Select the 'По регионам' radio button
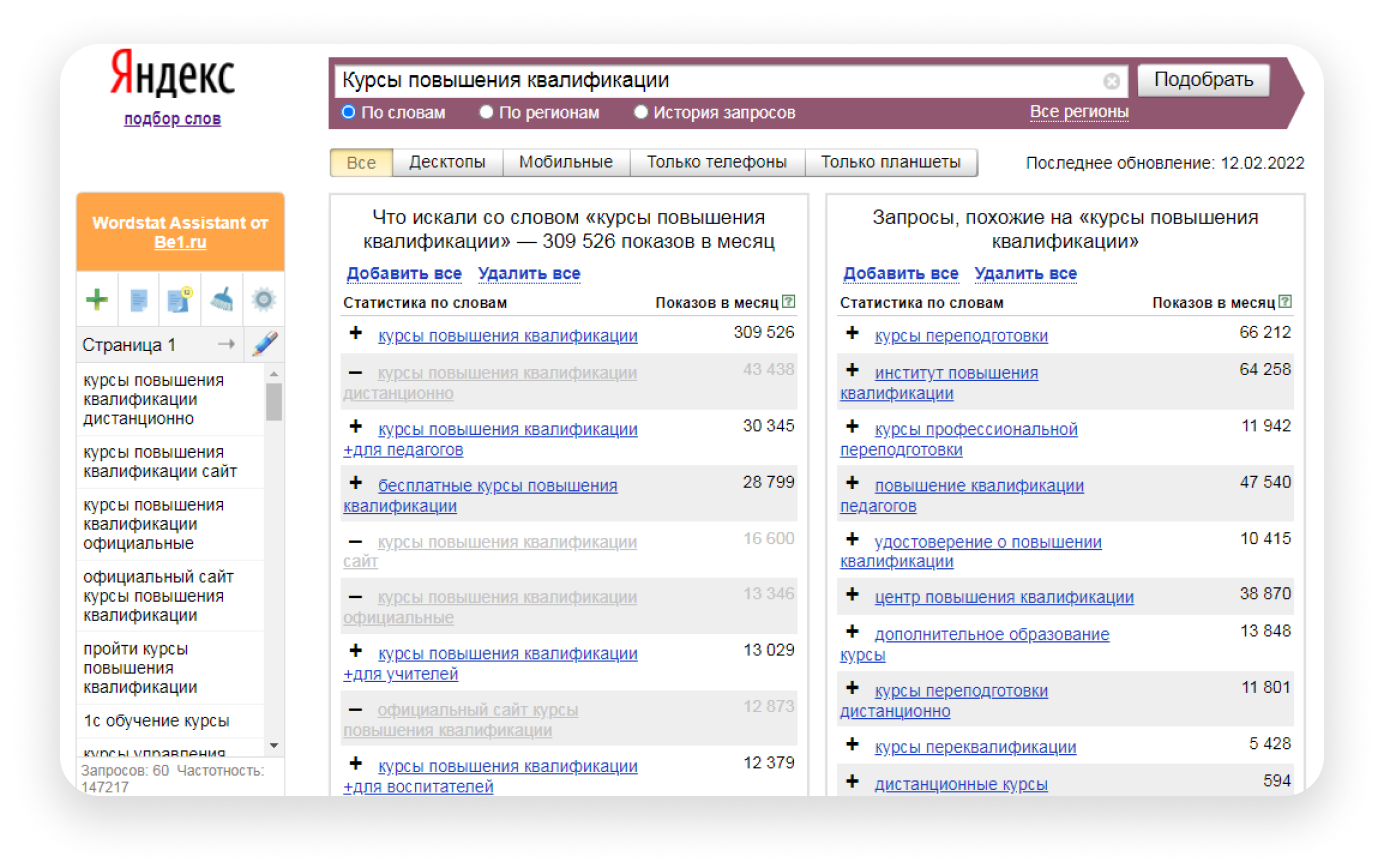 tap(486, 112)
